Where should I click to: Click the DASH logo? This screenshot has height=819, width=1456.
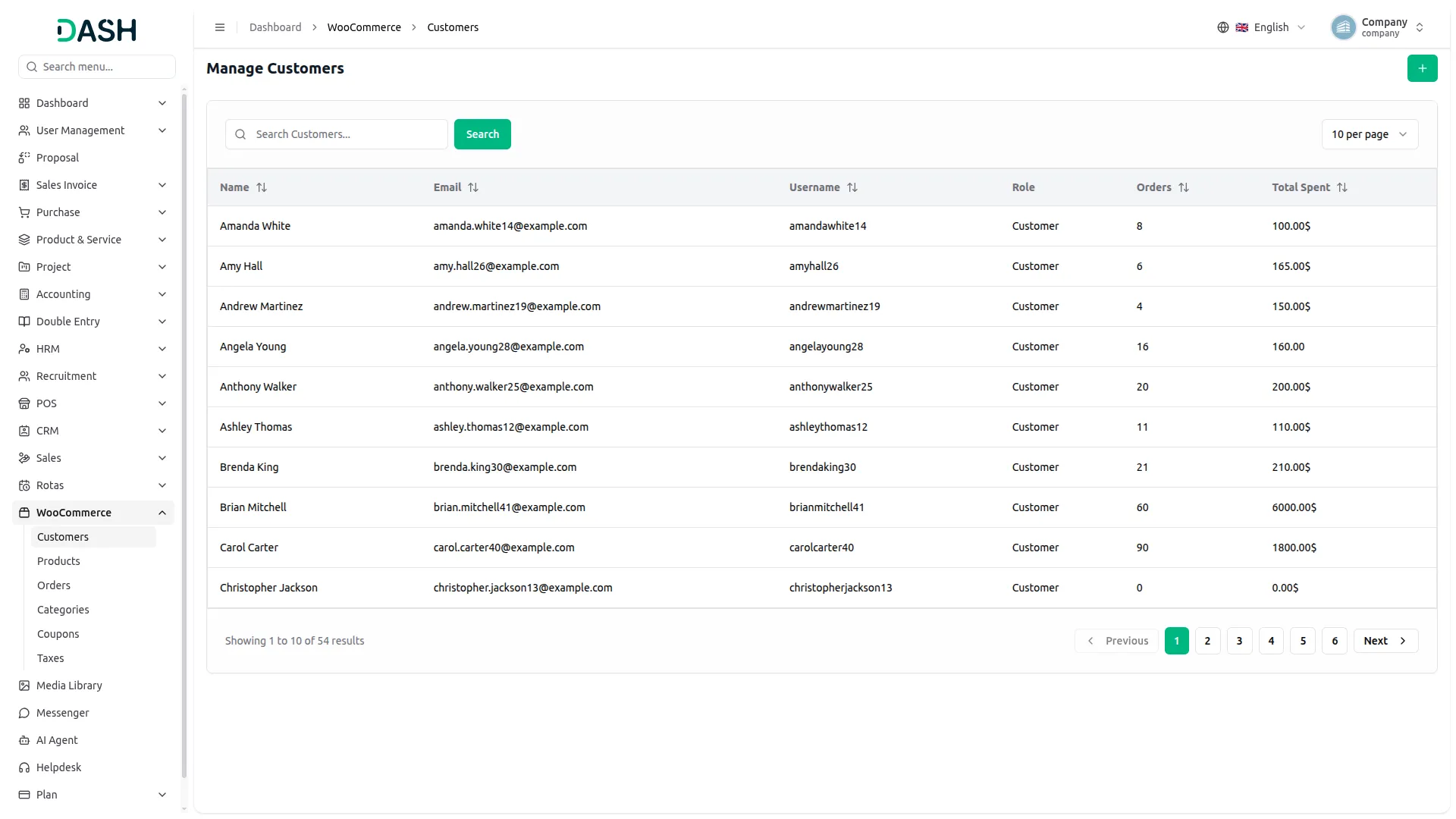click(x=96, y=30)
